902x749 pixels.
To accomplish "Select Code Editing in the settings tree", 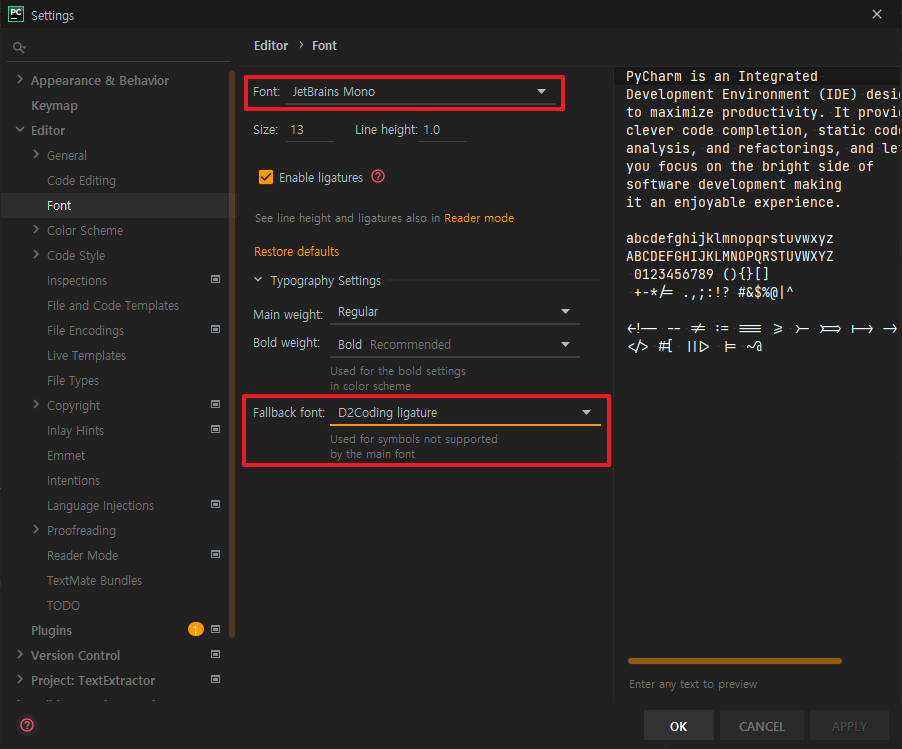I will click(x=81, y=181).
